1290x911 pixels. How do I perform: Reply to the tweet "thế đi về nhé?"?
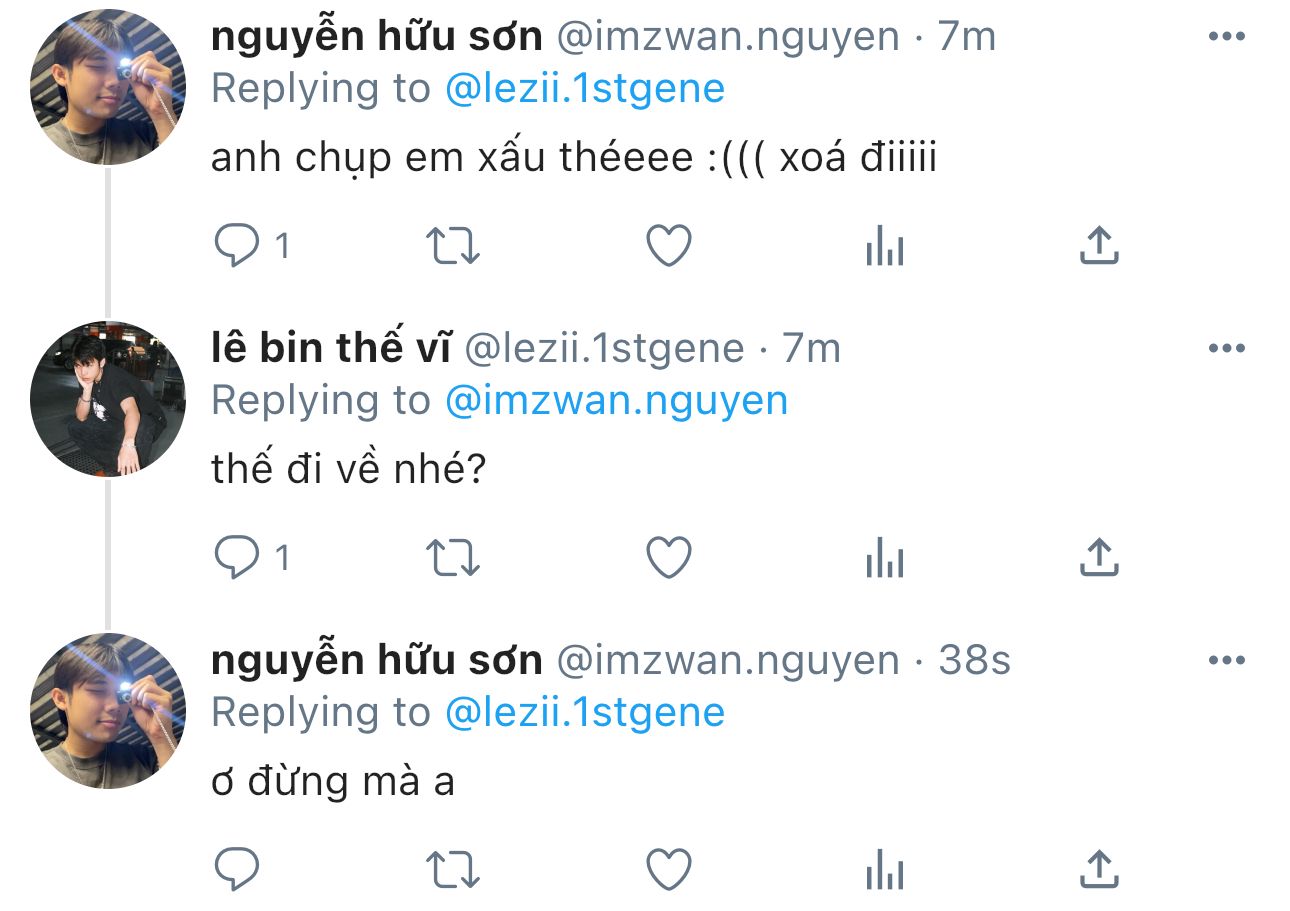(237, 557)
